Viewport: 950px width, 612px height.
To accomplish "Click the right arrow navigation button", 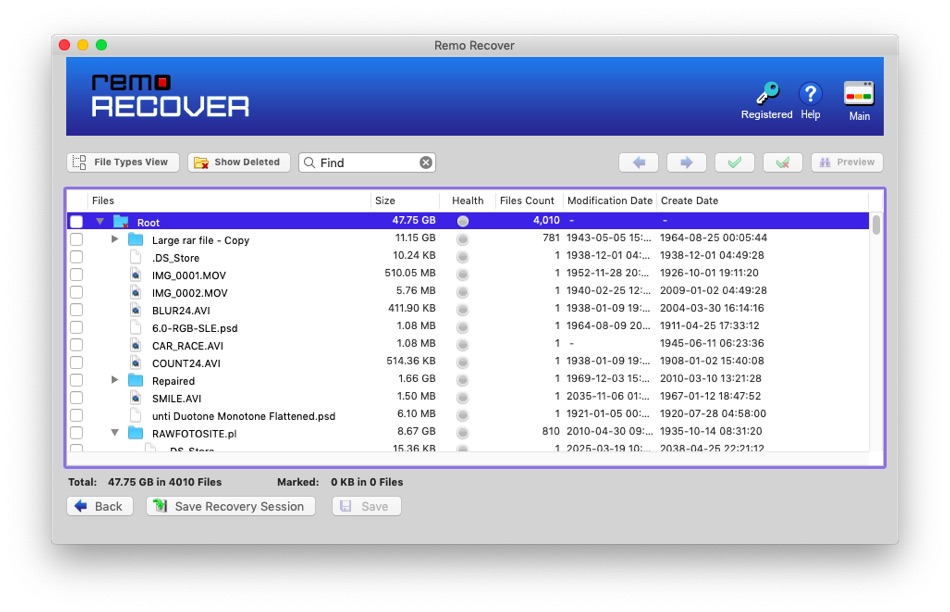I will coord(686,162).
